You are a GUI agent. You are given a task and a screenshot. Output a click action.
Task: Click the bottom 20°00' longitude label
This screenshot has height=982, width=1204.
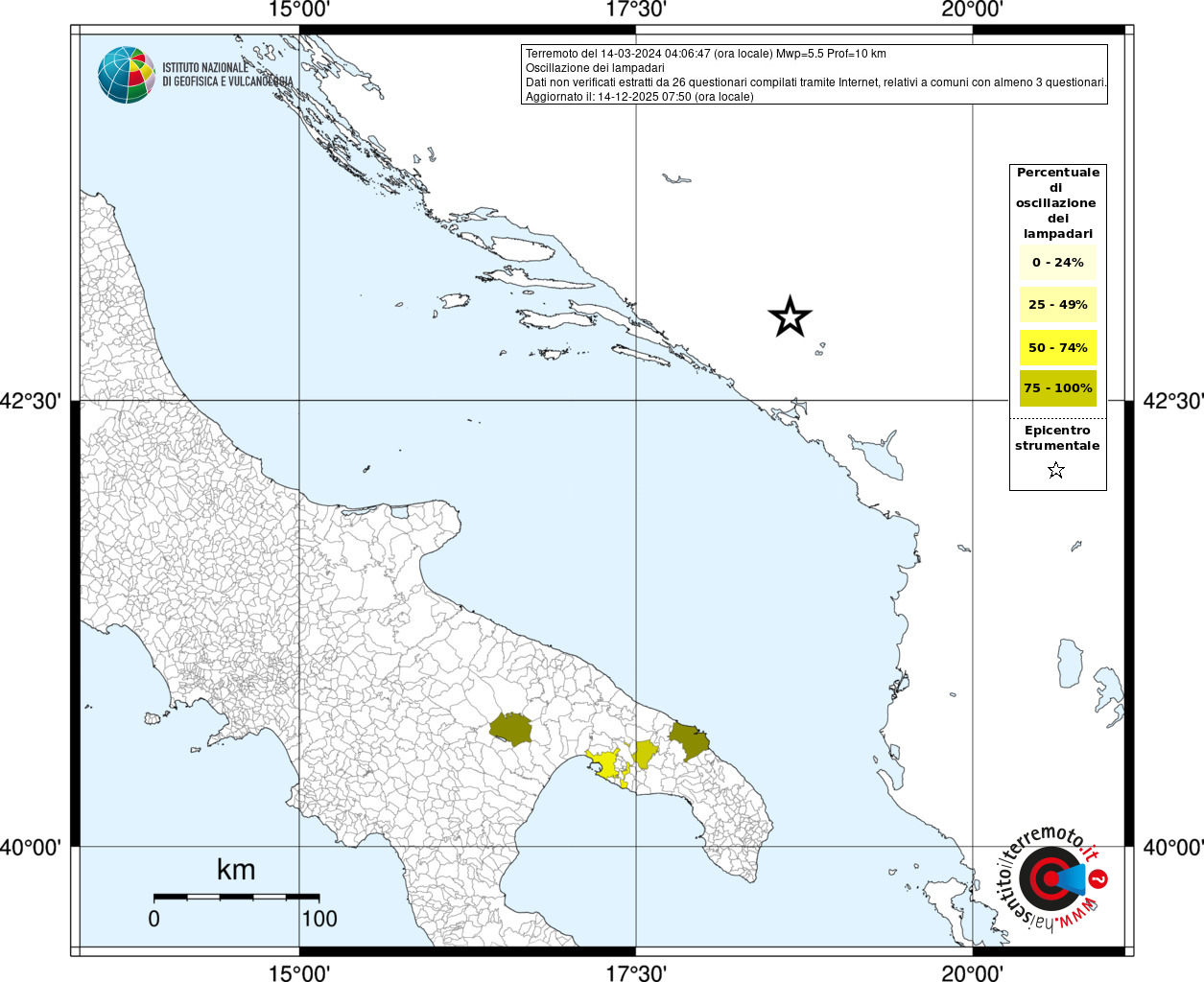(x=972, y=972)
